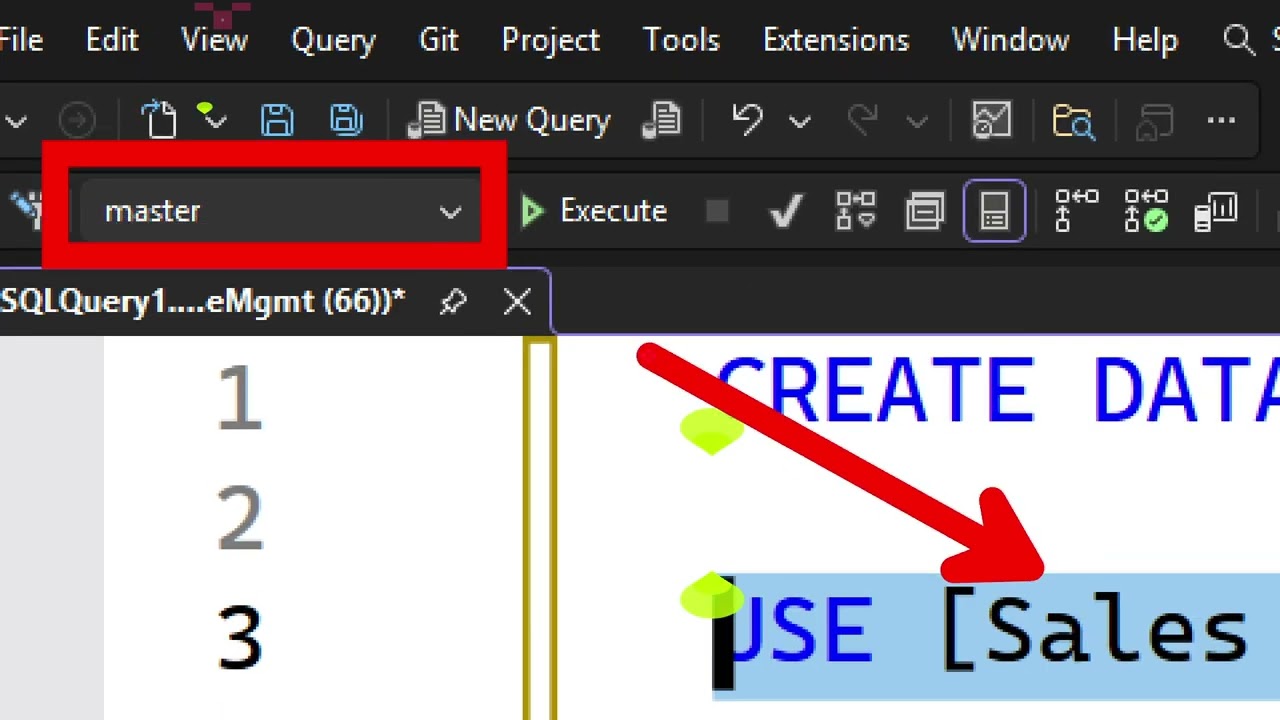
Task: Open the toolbar overflow ellipsis
Action: pyautogui.click(x=1221, y=120)
